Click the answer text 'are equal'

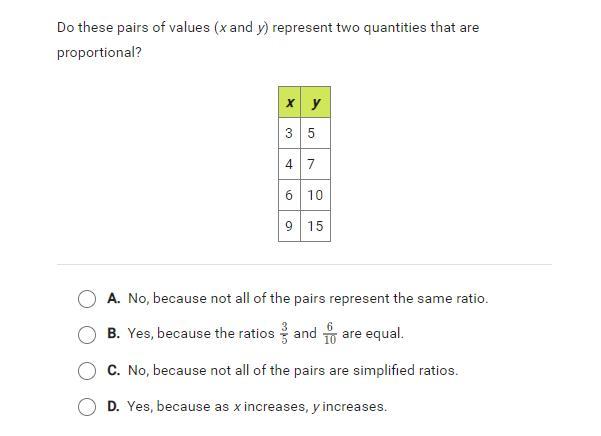tap(372, 334)
